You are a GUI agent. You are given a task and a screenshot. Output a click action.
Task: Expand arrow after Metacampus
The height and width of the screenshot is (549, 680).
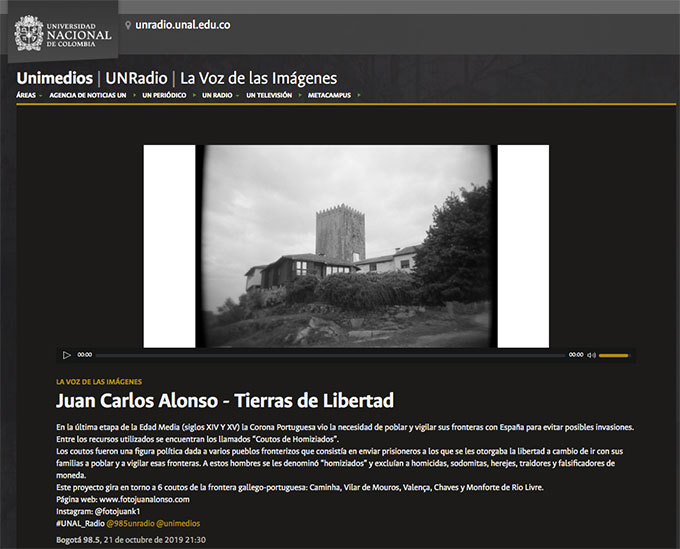pos(359,95)
